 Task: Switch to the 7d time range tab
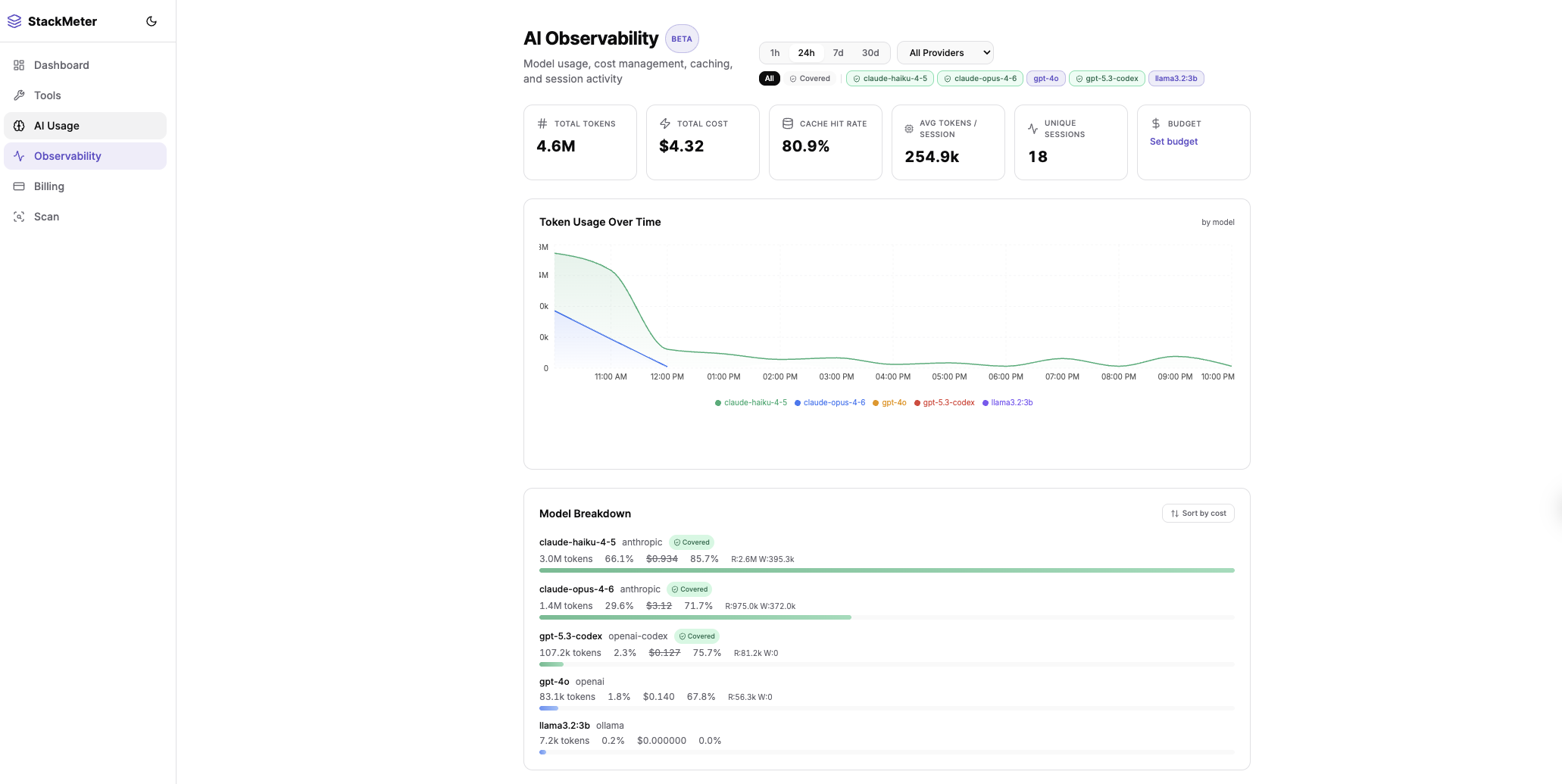coord(838,52)
